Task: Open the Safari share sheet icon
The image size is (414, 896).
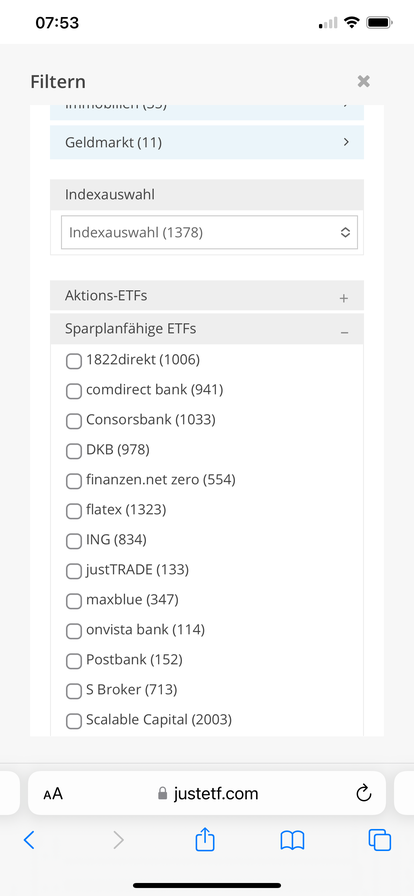Action: click(x=205, y=838)
